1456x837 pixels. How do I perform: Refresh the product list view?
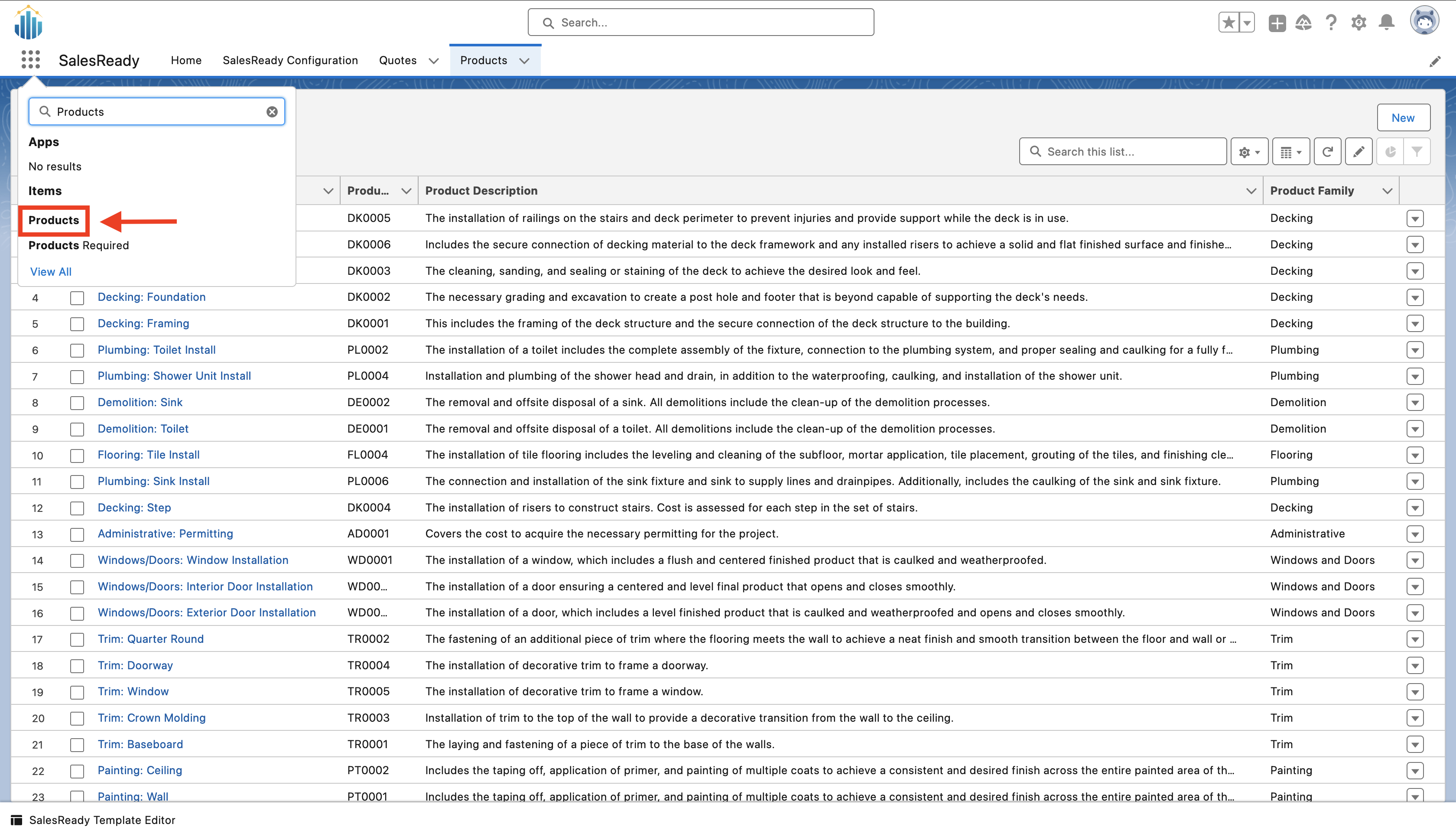[x=1327, y=151]
